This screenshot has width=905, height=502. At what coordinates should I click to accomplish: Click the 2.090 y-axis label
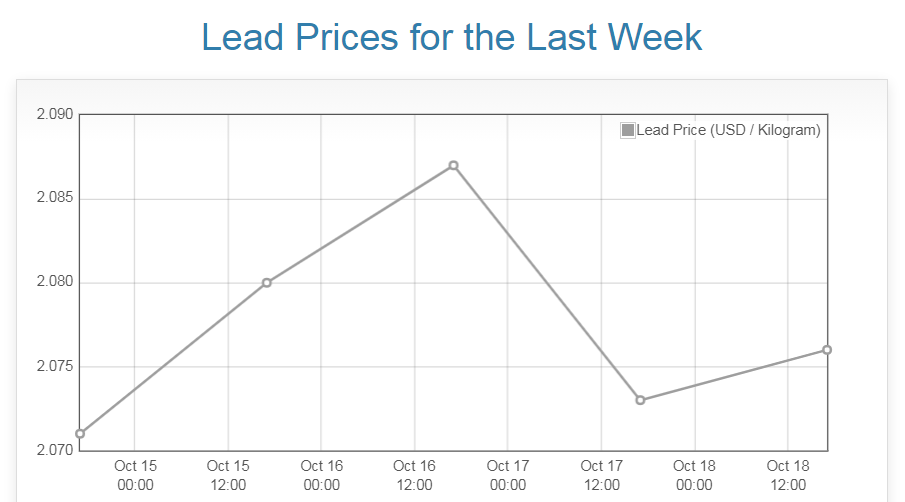[x=54, y=115]
